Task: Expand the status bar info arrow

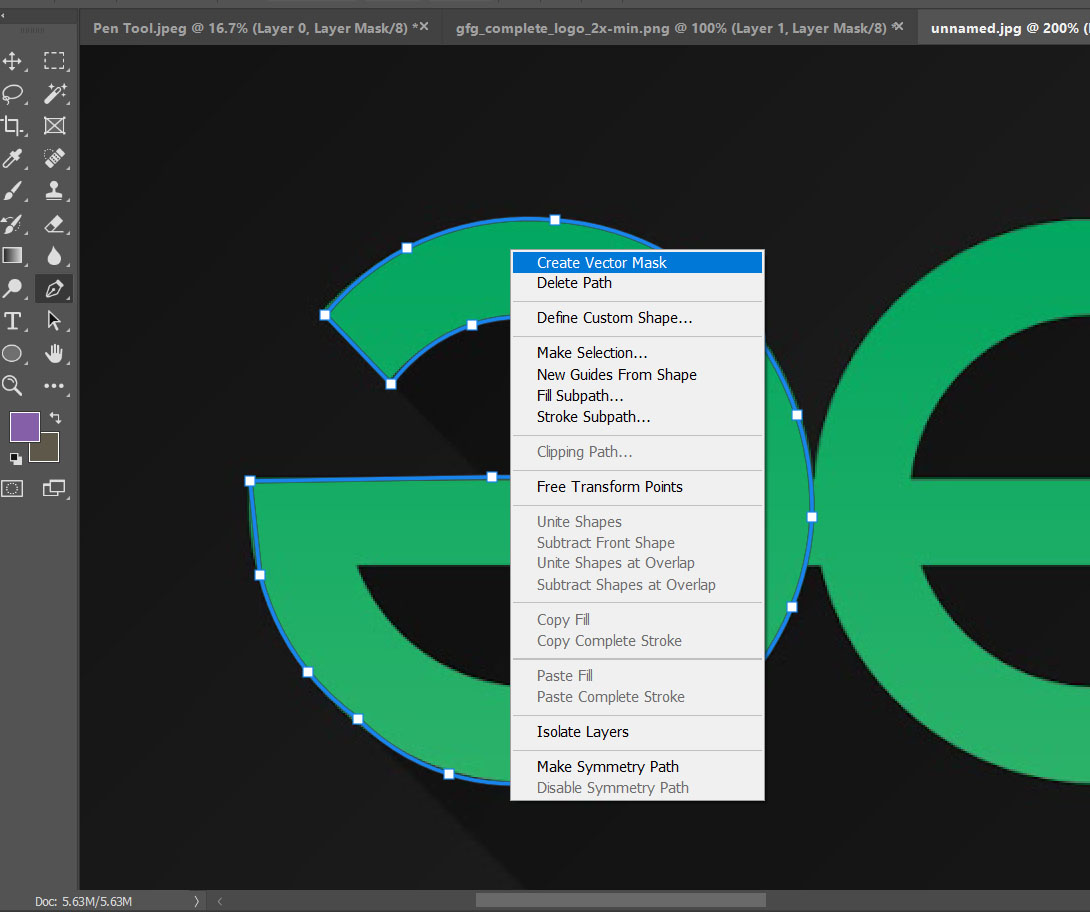Action: pos(196,901)
